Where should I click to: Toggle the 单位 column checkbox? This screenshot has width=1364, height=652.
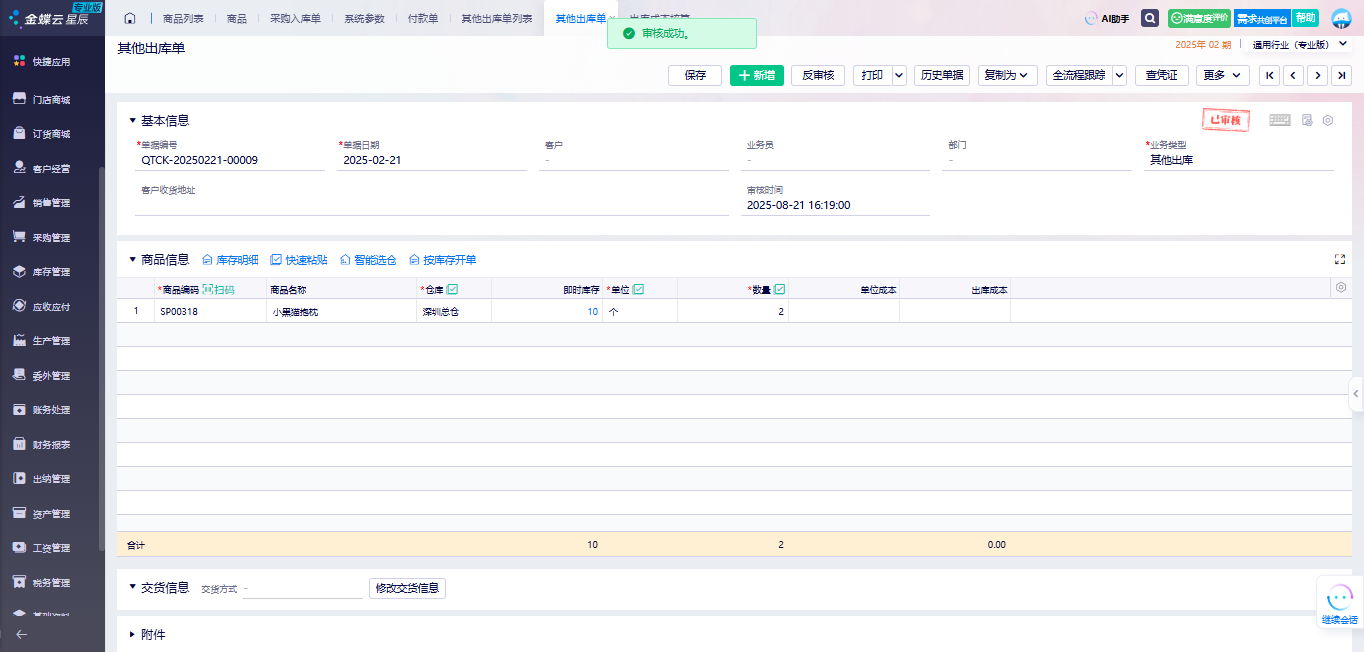(639, 289)
